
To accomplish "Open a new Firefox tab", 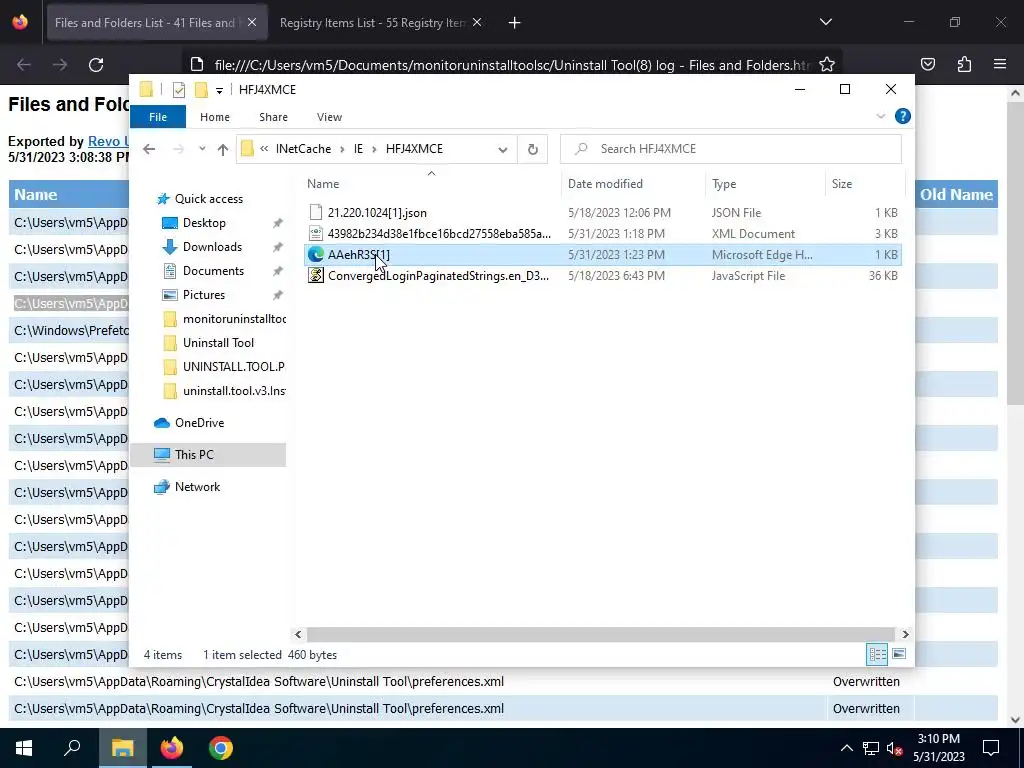I will 515,23.
